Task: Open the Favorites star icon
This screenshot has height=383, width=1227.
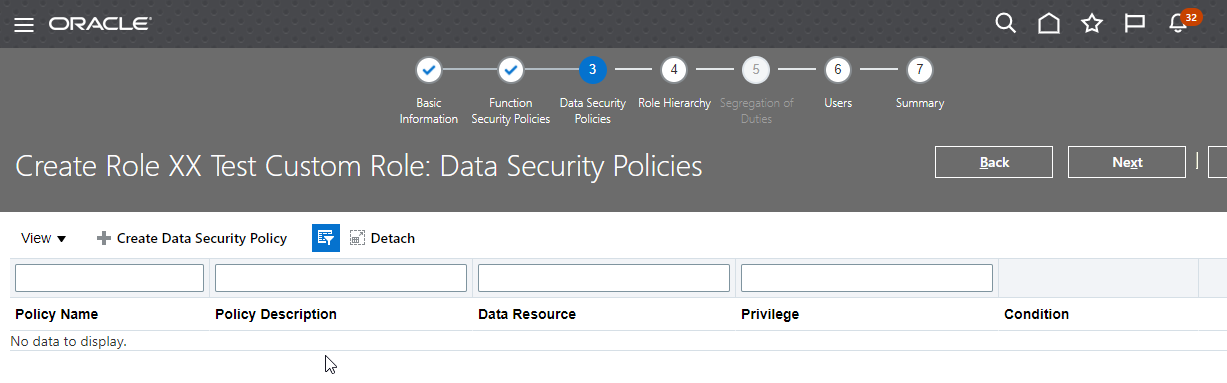Action: click(x=1092, y=23)
